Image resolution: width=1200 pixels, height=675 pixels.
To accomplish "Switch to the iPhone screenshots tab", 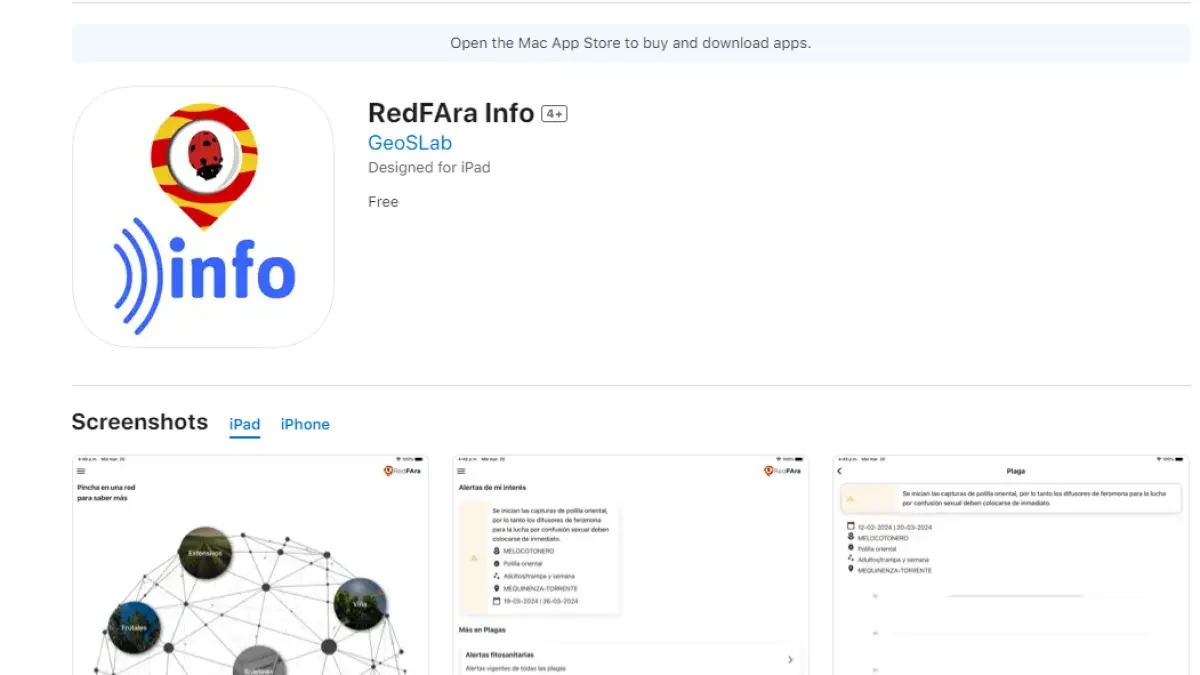I will [305, 424].
